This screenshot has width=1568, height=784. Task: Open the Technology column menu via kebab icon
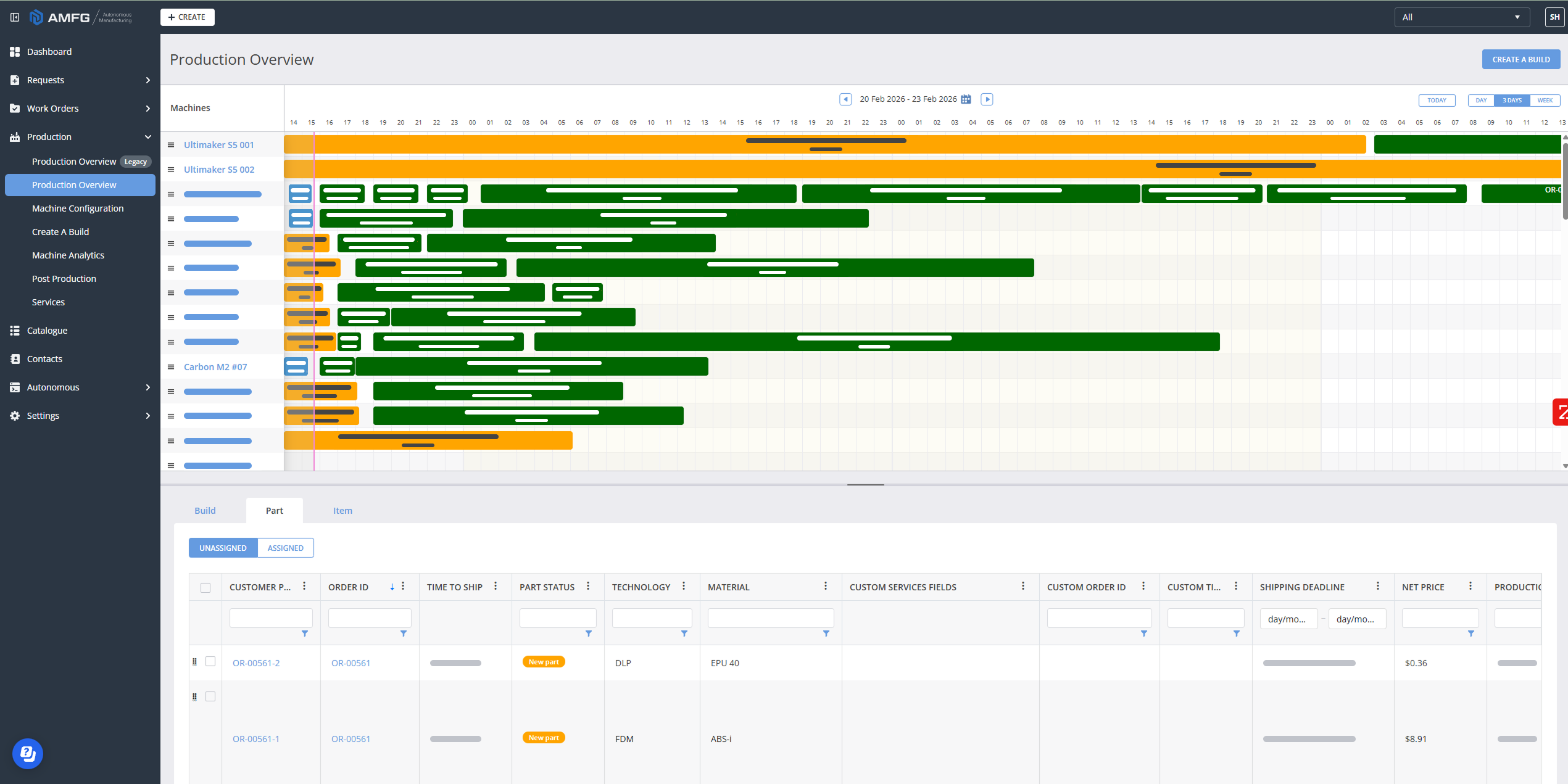coord(684,587)
